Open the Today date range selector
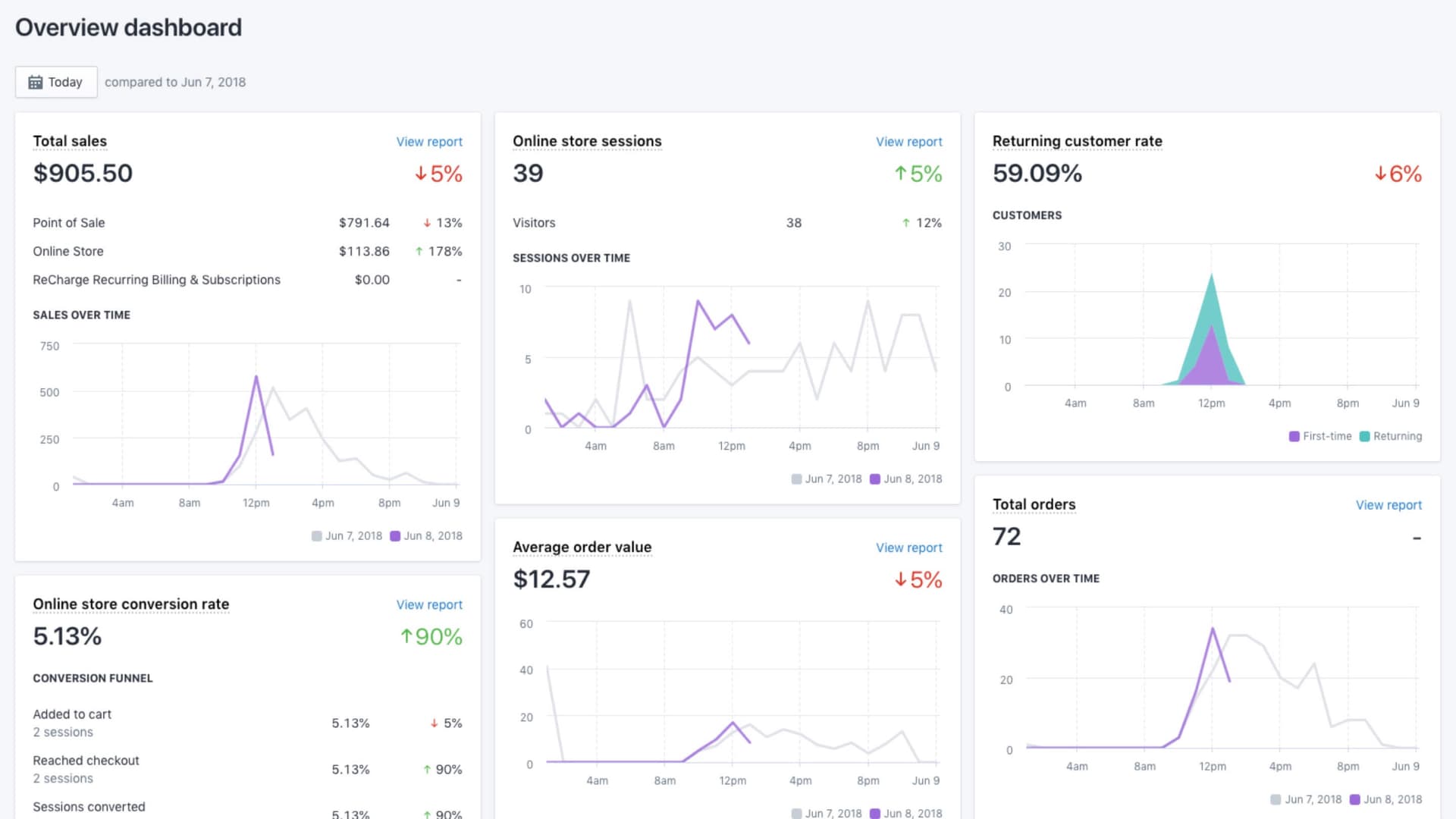 (56, 81)
